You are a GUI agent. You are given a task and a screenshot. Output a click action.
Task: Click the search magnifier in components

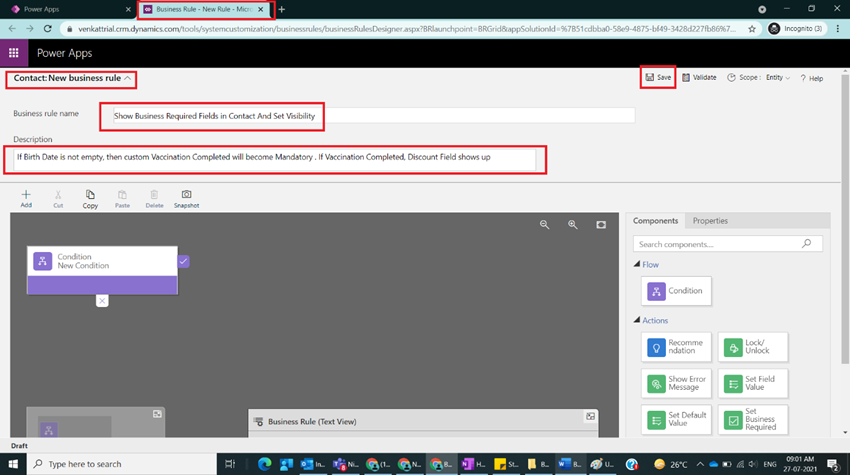coord(807,243)
